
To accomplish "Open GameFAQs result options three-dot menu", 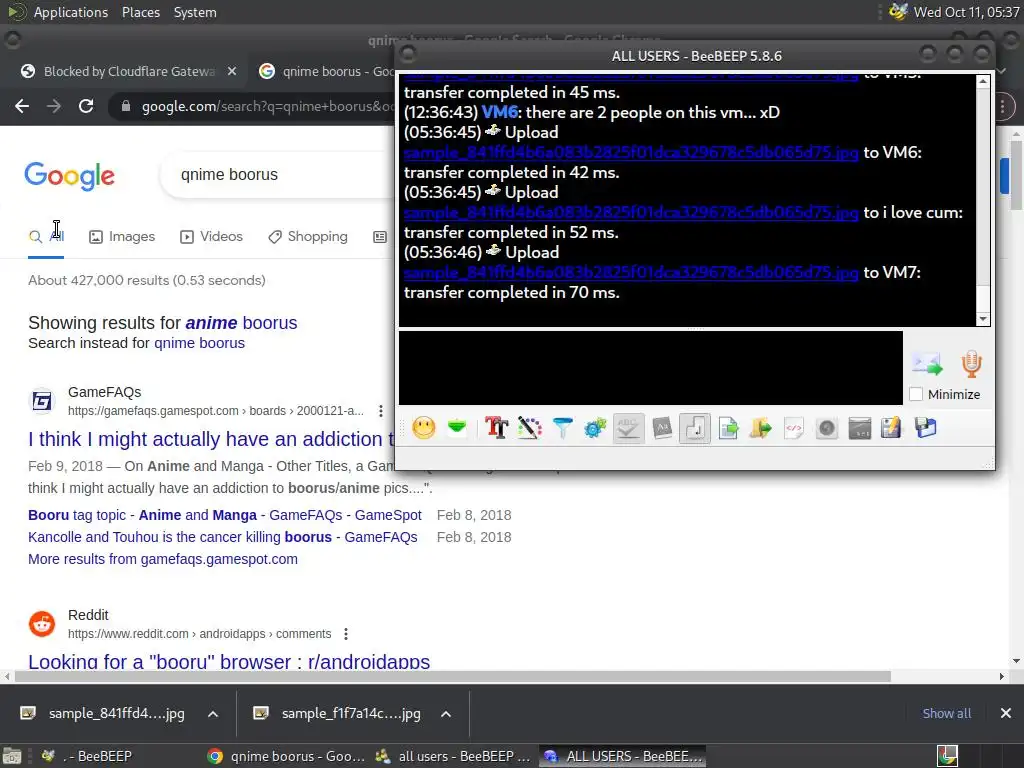I will pos(381,411).
